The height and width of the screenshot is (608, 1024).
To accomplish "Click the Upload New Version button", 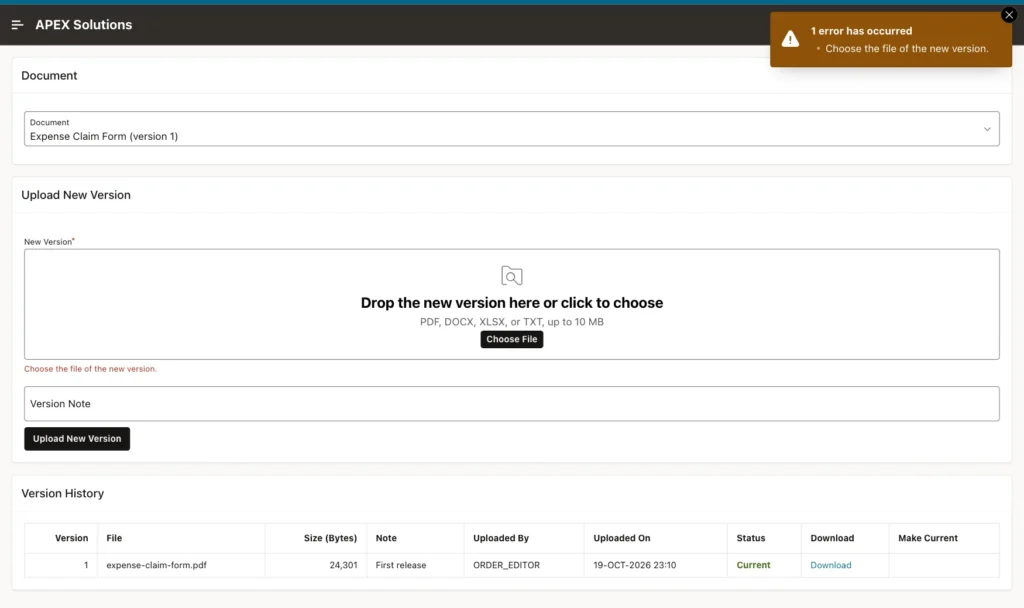I will (77, 439).
